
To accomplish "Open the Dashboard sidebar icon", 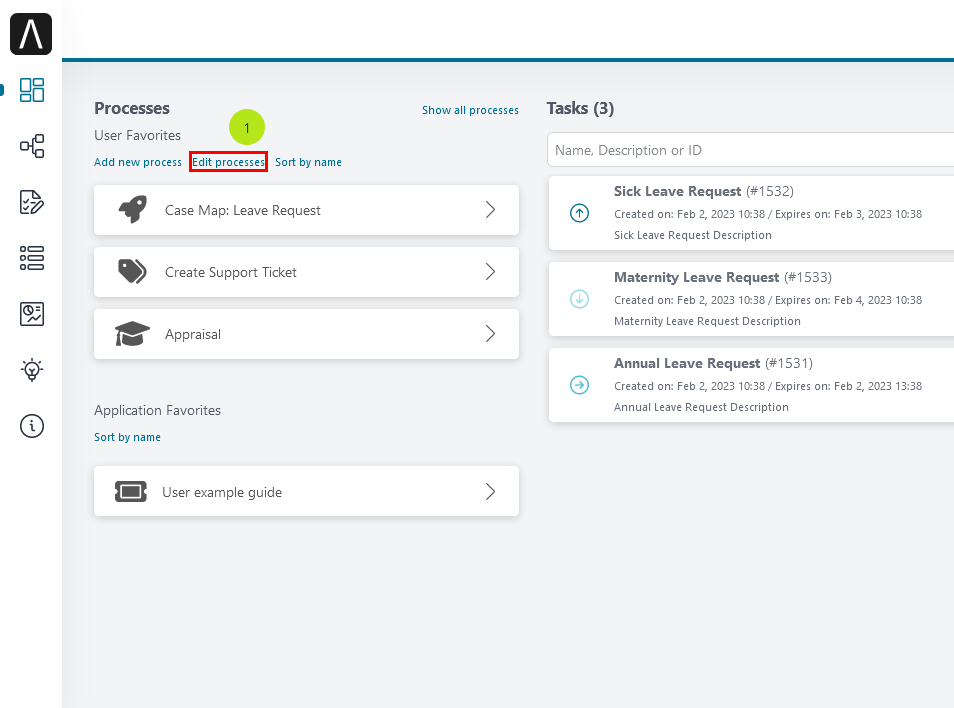I will pos(32,90).
